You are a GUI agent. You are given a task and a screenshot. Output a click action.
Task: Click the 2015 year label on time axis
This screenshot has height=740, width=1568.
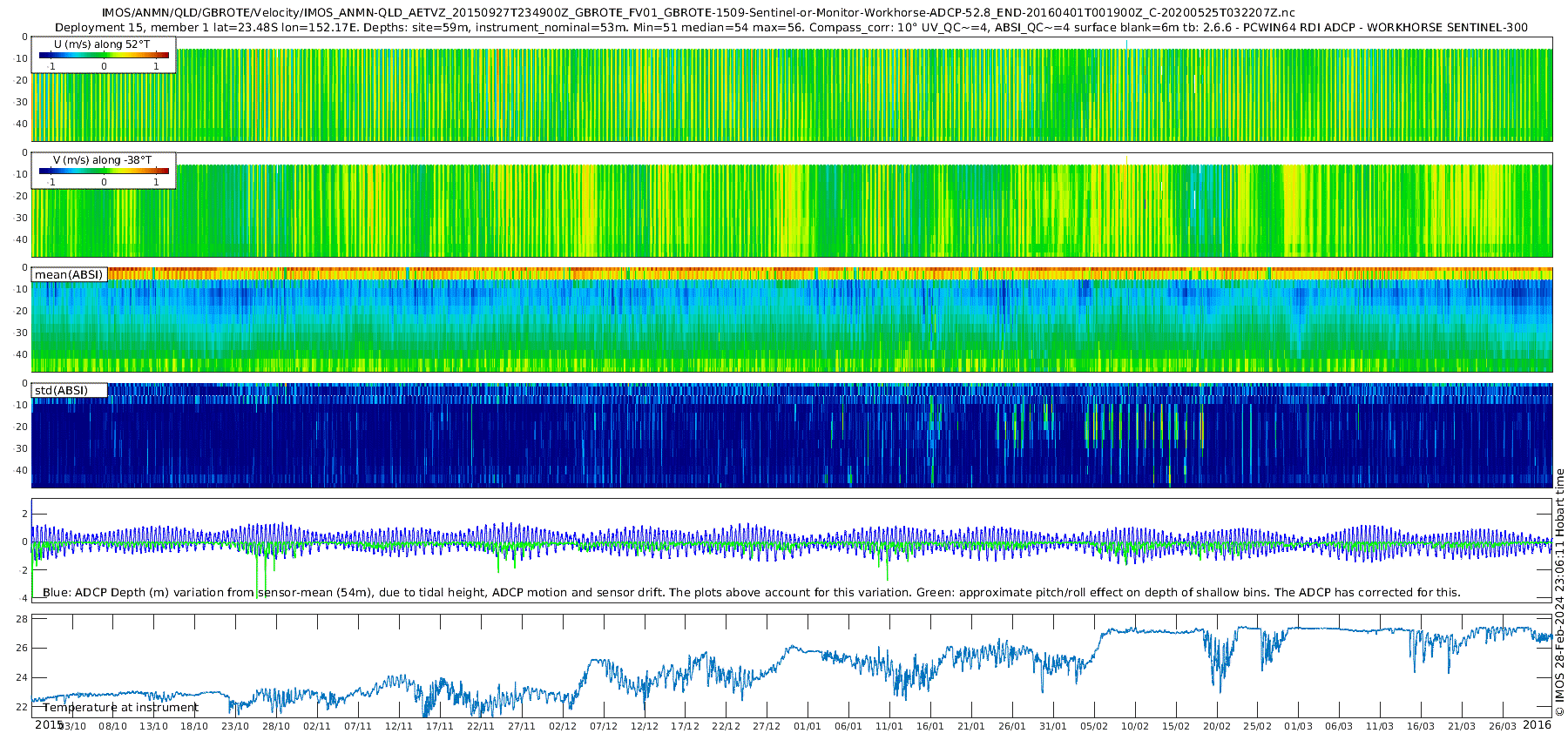click(49, 724)
